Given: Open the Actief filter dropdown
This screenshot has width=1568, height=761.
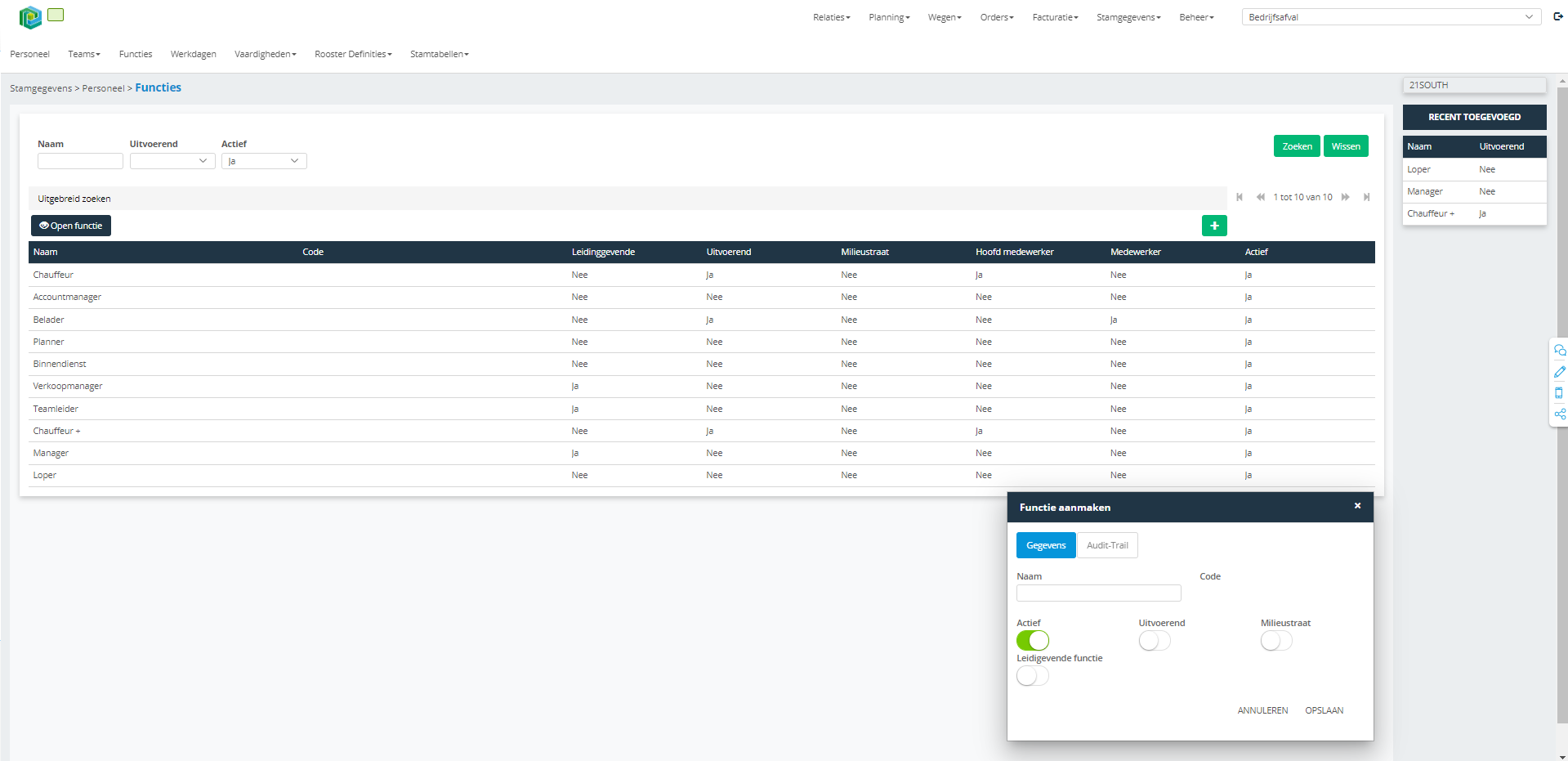Looking at the screenshot, I should click(264, 161).
